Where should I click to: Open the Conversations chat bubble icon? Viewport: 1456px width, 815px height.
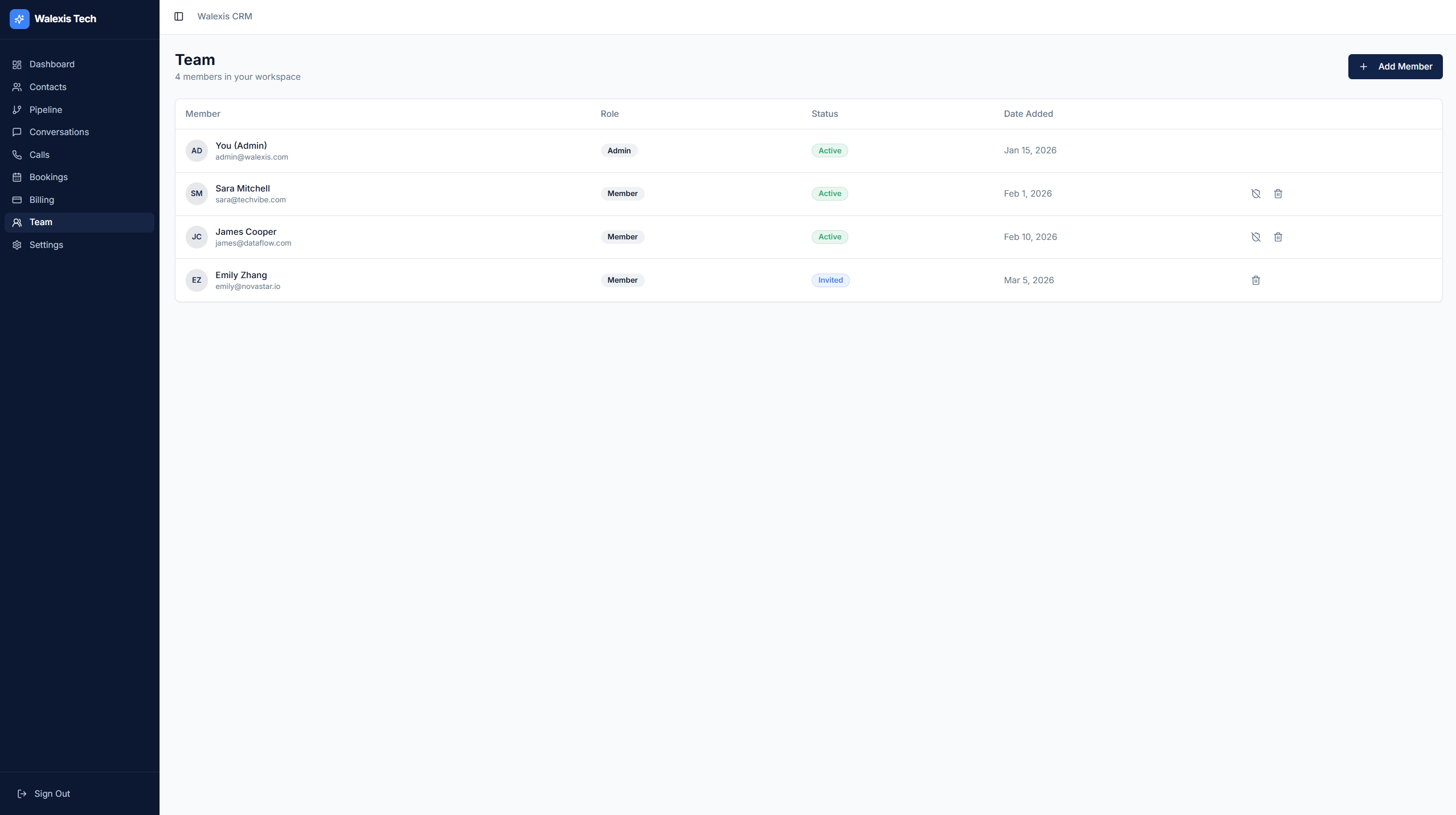click(x=17, y=132)
